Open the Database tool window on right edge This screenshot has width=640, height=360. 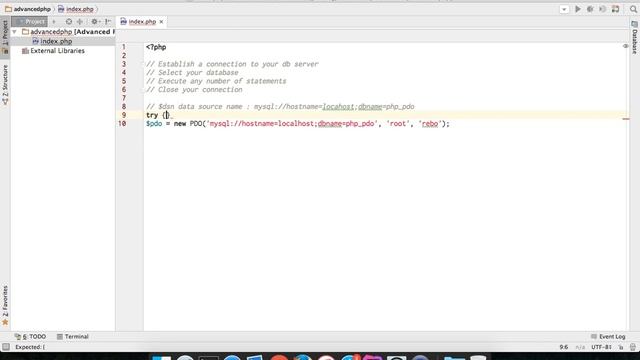(x=635, y=37)
